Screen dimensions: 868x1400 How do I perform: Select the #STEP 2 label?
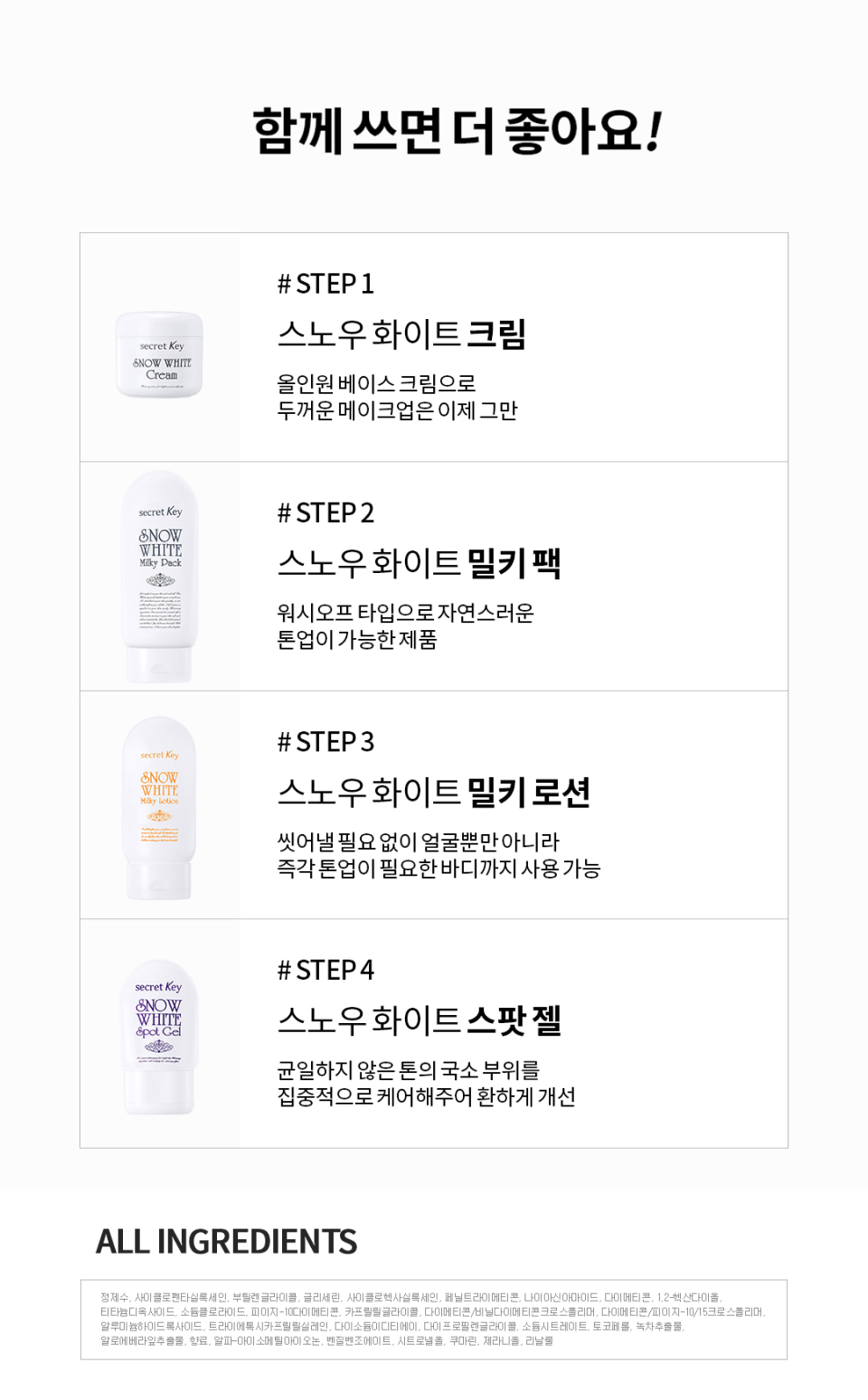tap(325, 513)
